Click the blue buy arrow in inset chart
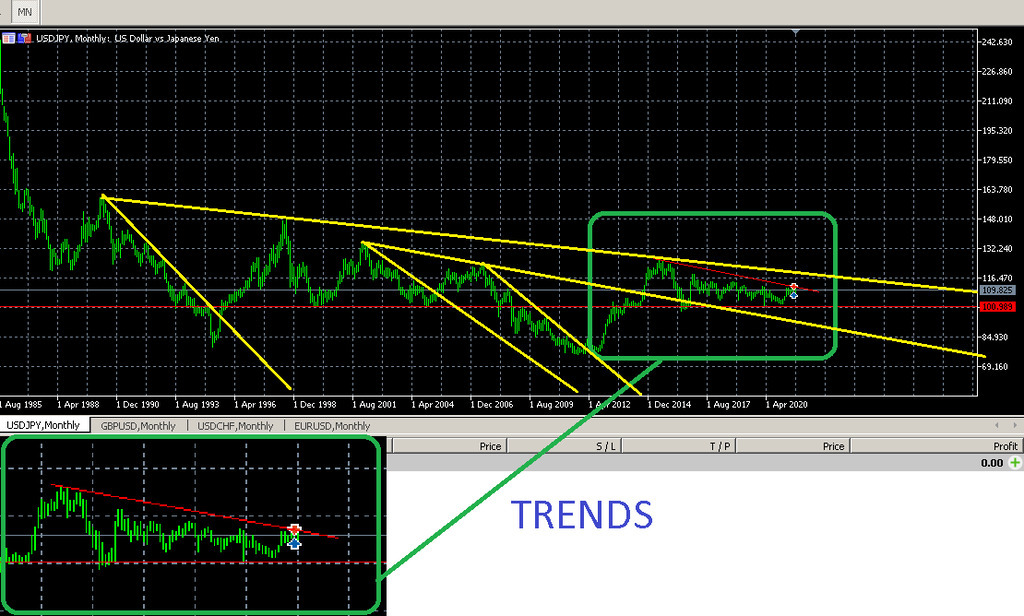1024x616 pixels. [295, 543]
